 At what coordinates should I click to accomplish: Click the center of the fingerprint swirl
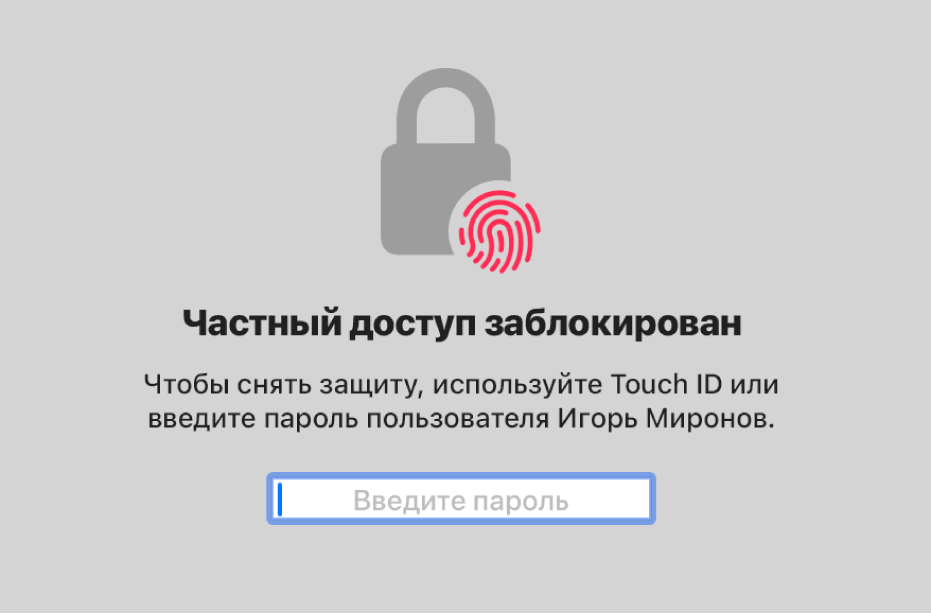click(499, 233)
